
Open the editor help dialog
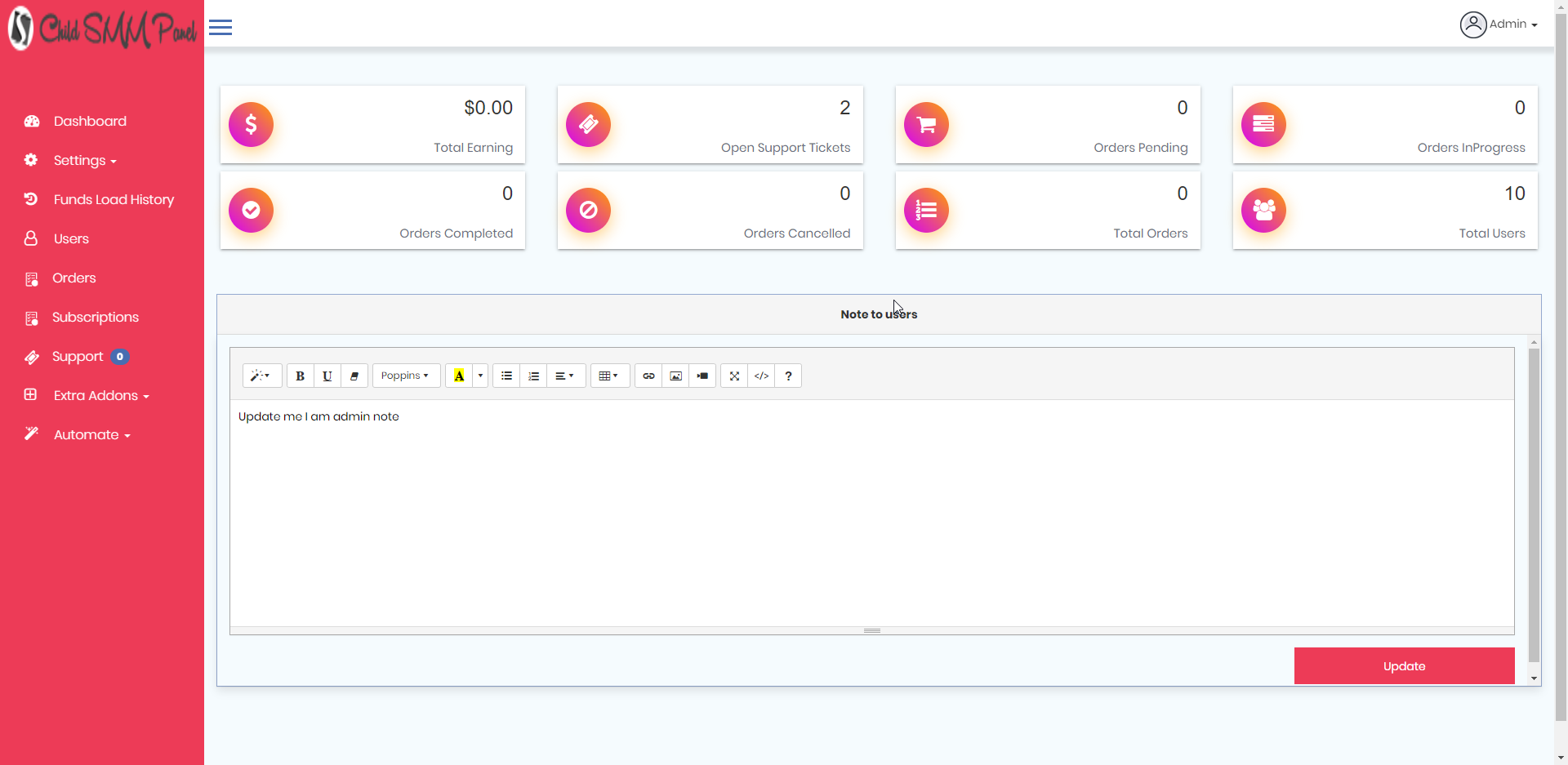coord(787,376)
